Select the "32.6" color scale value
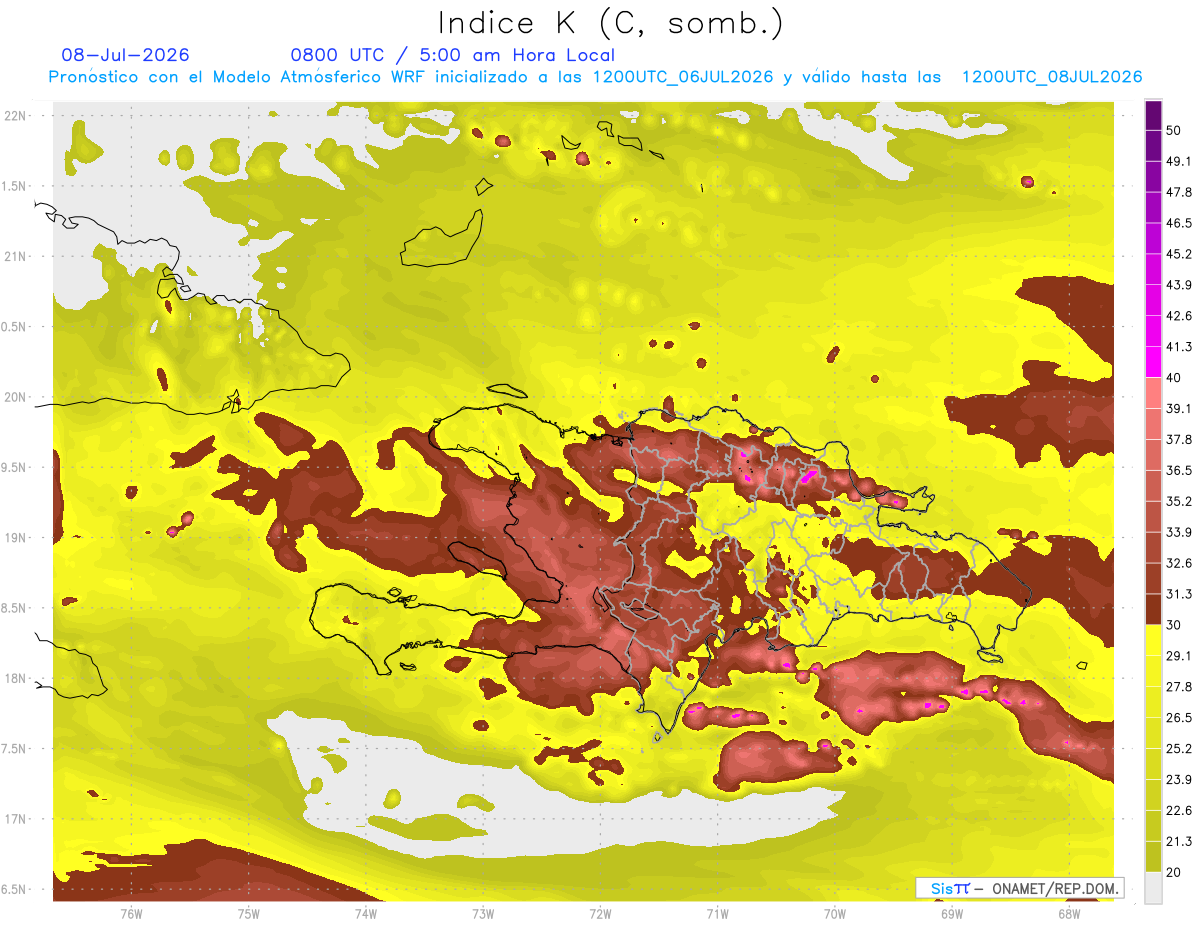Image resolution: width=1200 pixels, height=927 pixels. pos(1179,563)
